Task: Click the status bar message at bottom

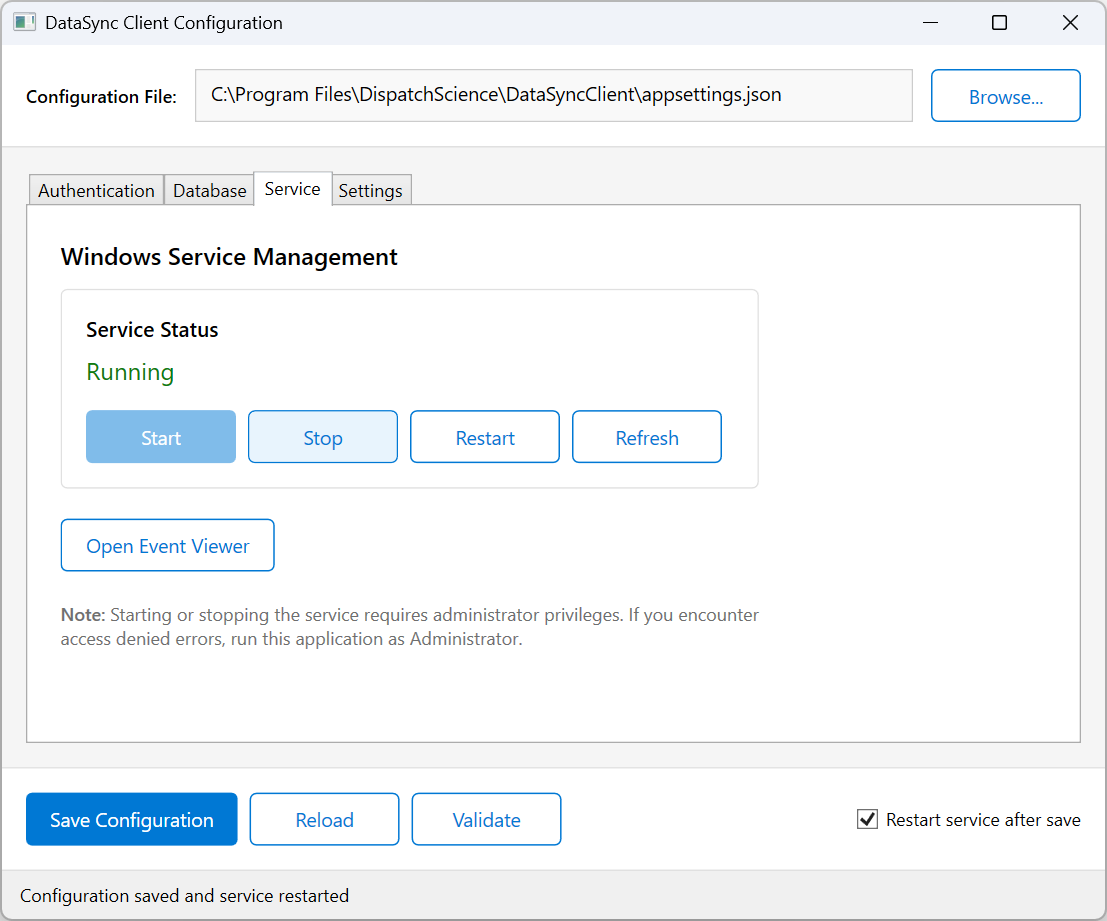Action: [185, 896]
